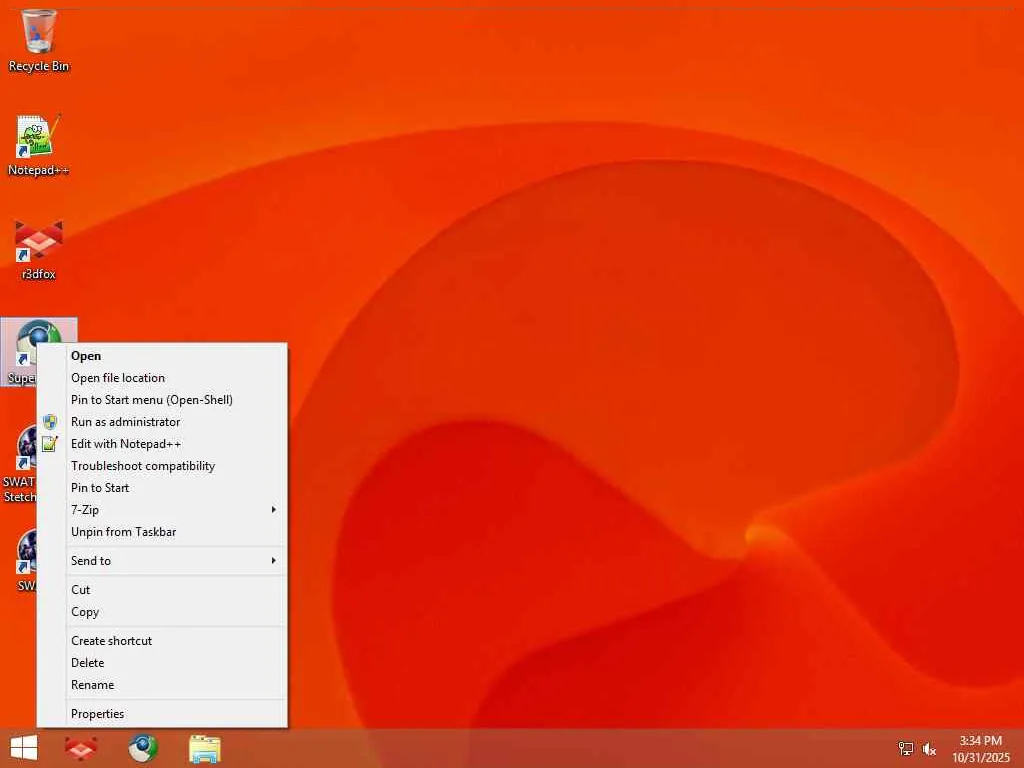Choose Open in the context menu

point(162,356)
